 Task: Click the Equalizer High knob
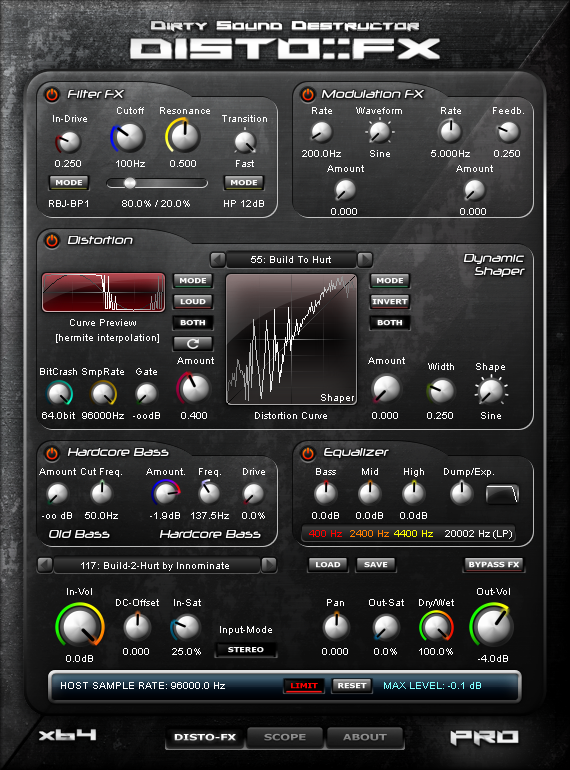(414, 494)
